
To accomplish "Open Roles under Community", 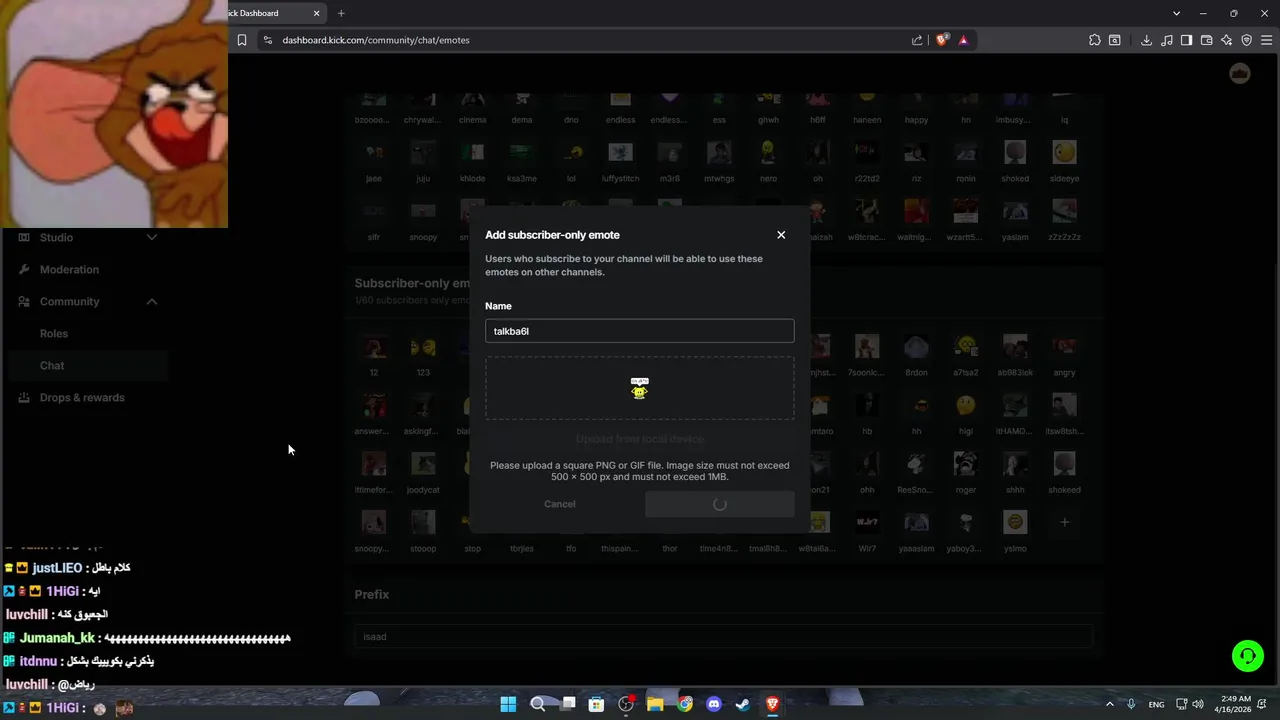I will pyautogui.click(x=54, y=333).
